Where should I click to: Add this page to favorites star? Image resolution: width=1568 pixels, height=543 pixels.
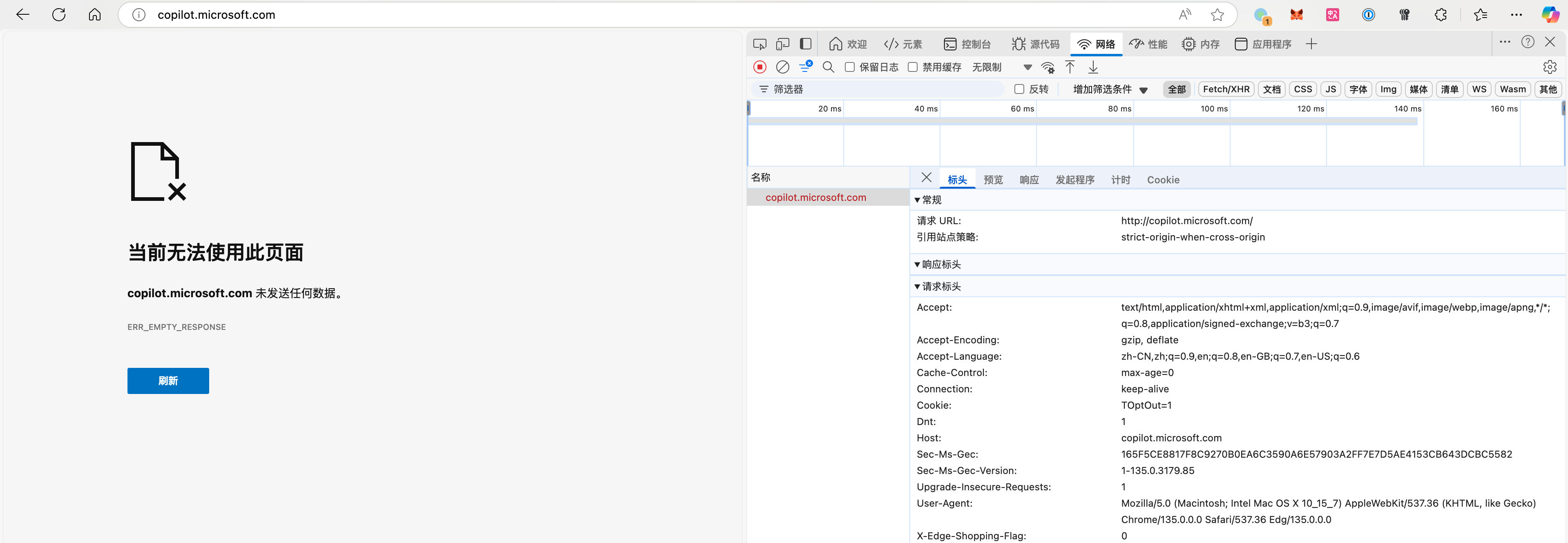(1217, 15)
